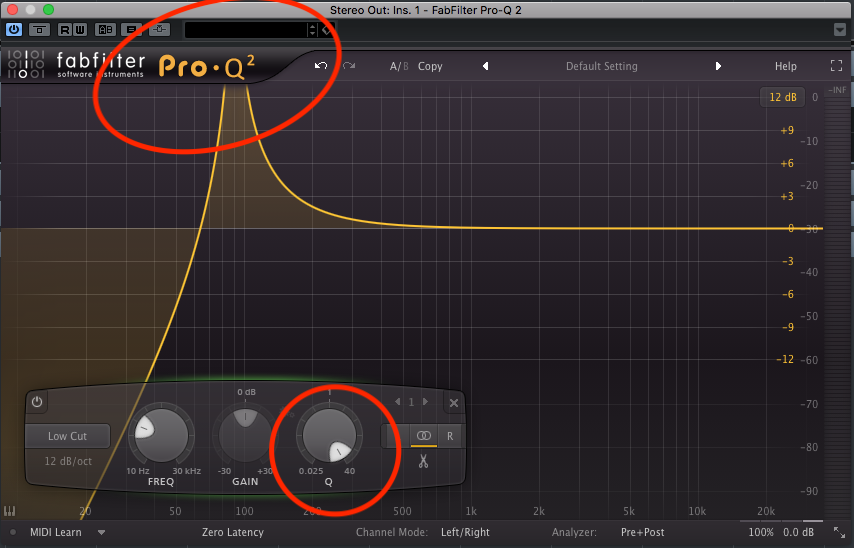Undo the last change
The image size is (854, 548).
tap(321, 66)
